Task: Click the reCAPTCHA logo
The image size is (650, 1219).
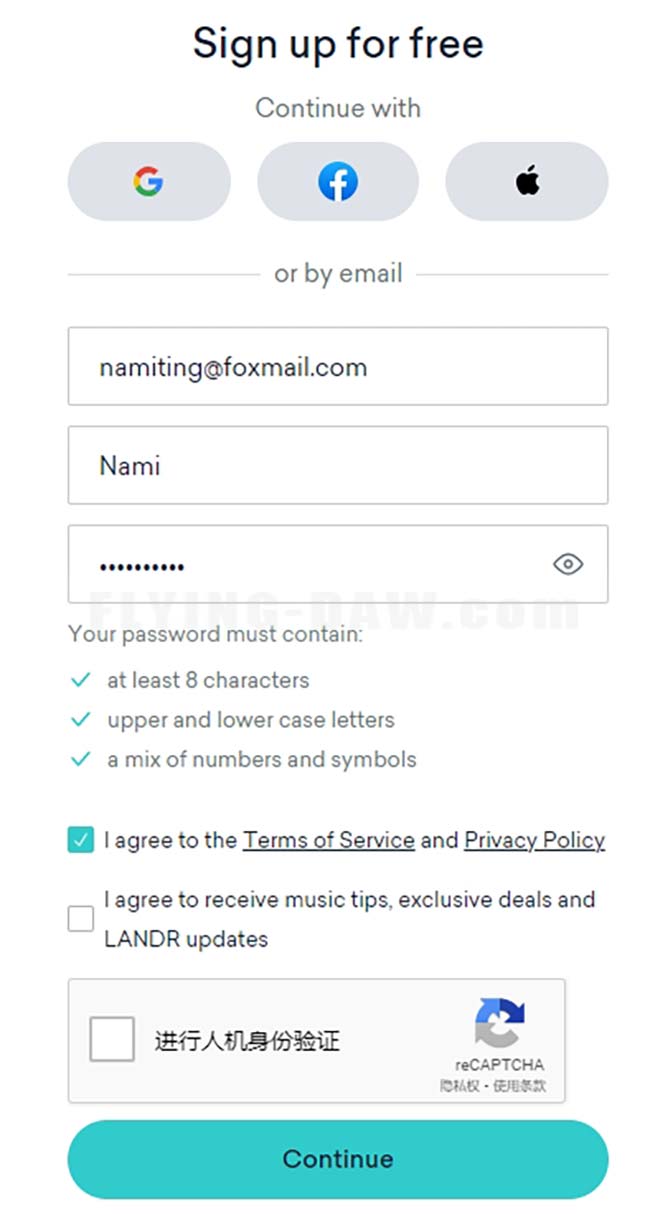Action: [499, 1022]
